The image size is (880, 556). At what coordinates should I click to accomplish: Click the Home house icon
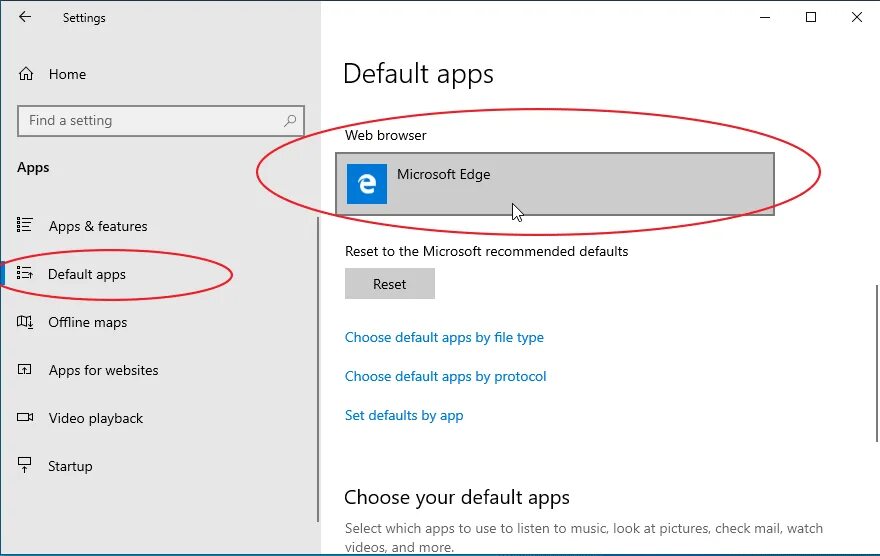(27, 74)
